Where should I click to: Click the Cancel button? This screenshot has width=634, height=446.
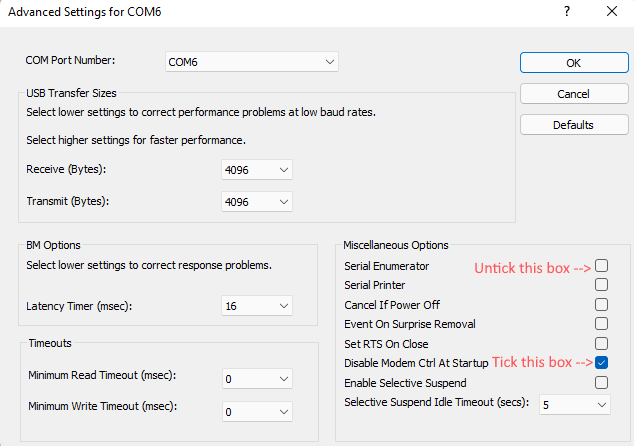coord(573,94)
